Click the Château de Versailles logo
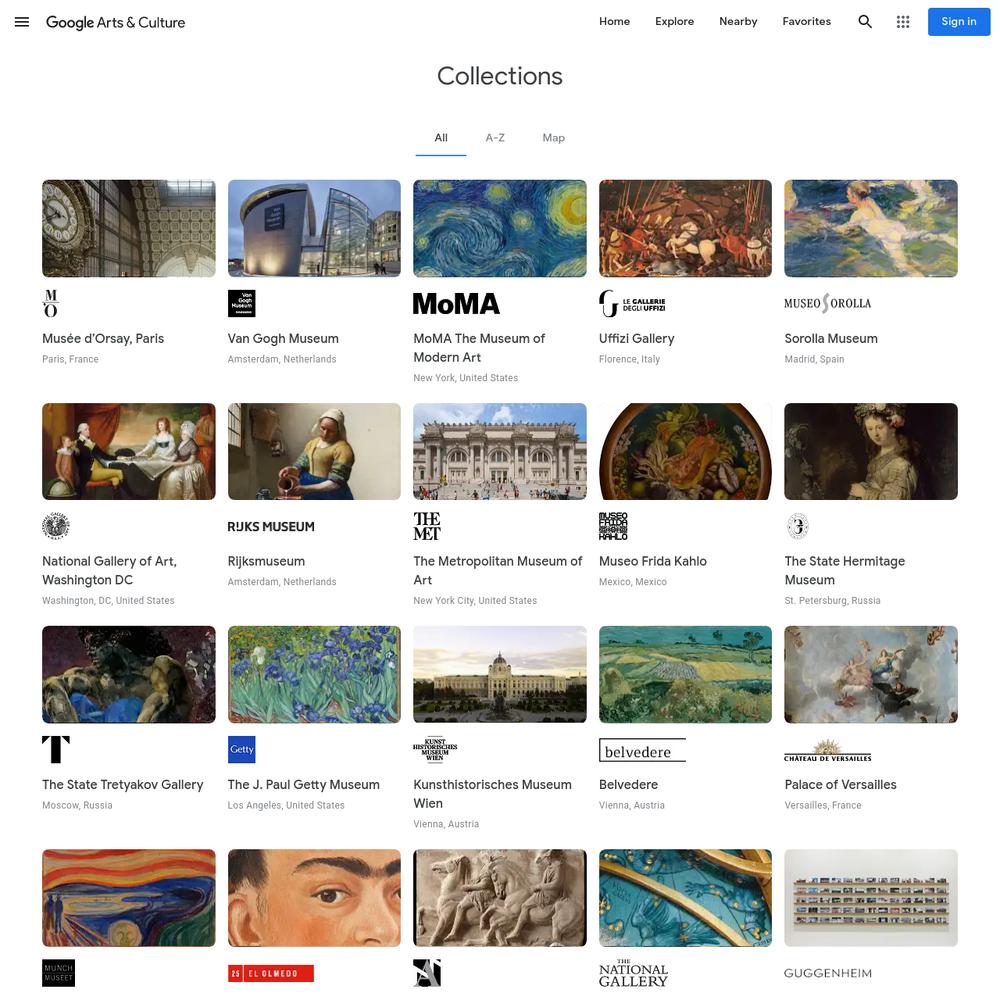Screen dimensions: 1000x1000 827,750
